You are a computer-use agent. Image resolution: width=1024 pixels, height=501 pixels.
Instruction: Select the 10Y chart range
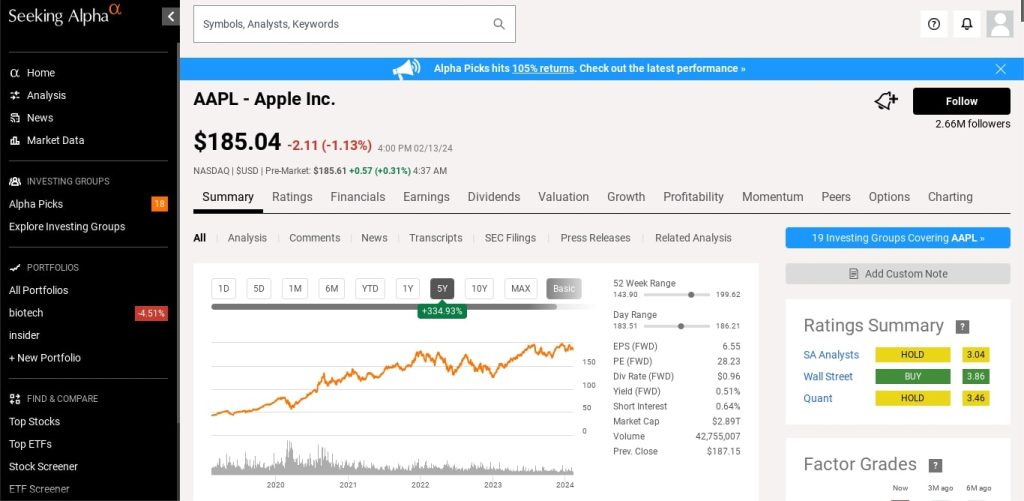click(479, 289)
